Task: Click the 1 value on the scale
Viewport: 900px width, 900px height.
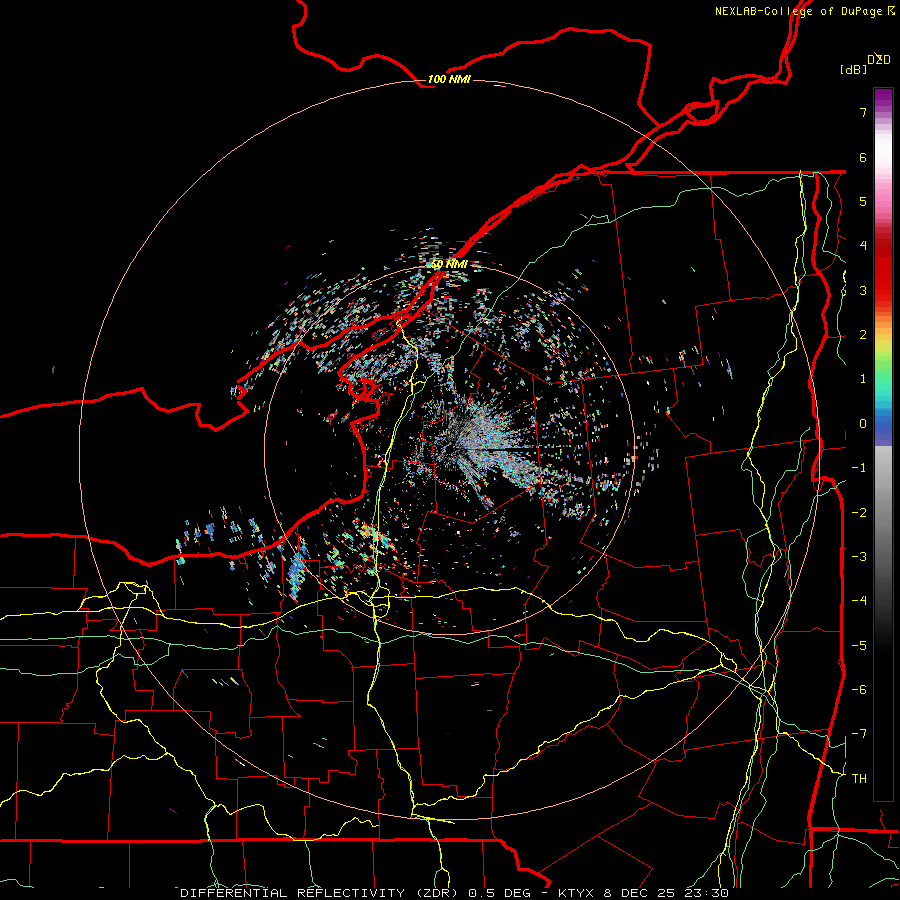Action: point(863,379)
